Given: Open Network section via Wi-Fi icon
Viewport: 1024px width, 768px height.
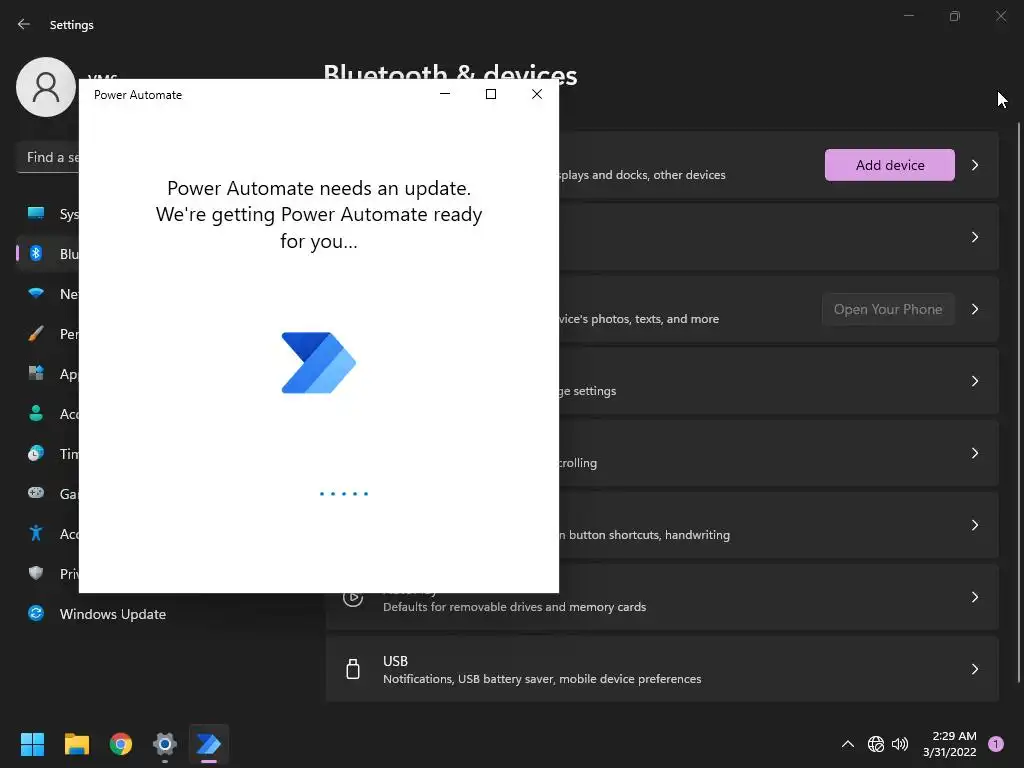Looking at the screenshot, I should point(36,293).
